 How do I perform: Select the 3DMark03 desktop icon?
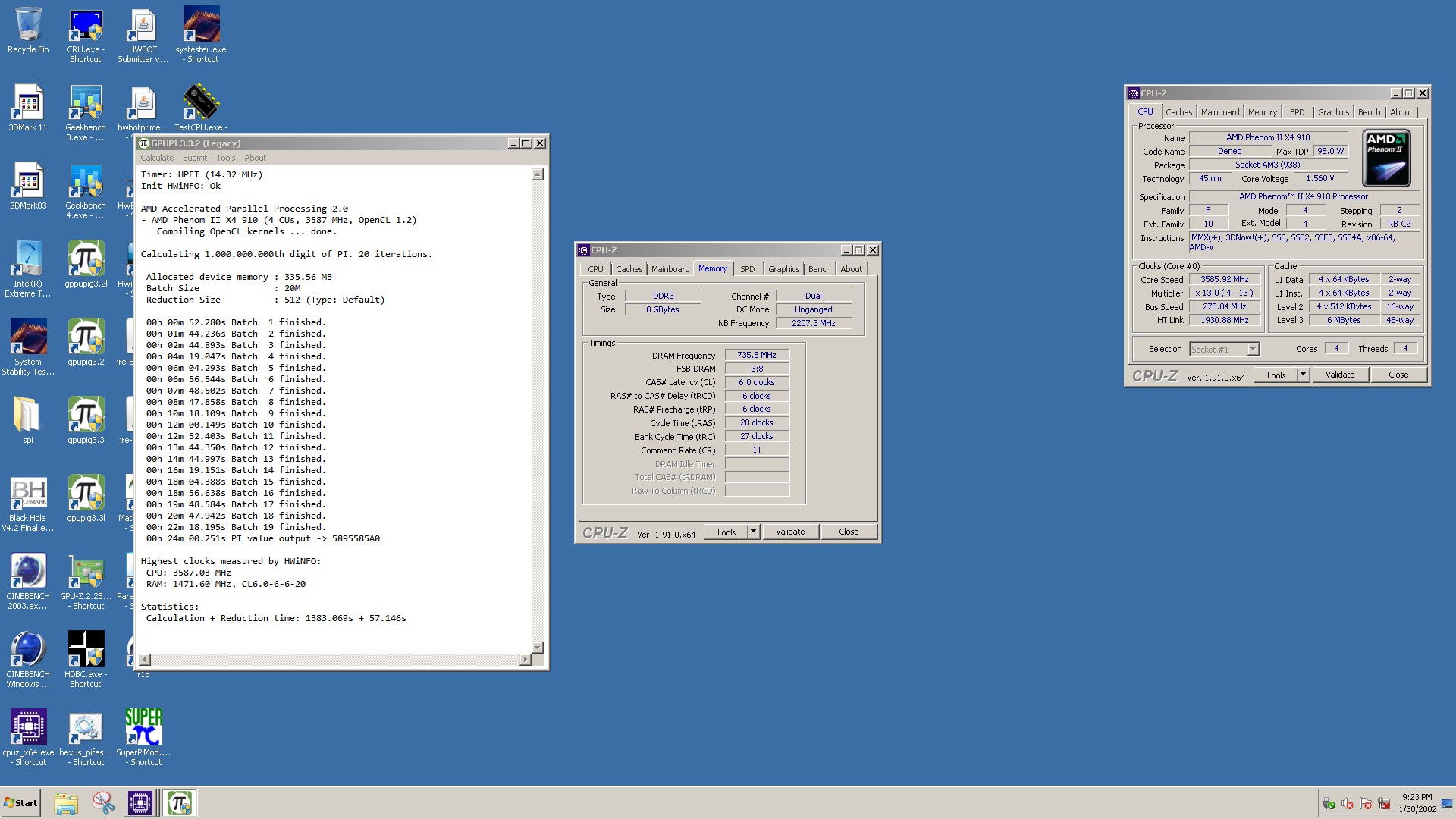[x=28, y=187]
